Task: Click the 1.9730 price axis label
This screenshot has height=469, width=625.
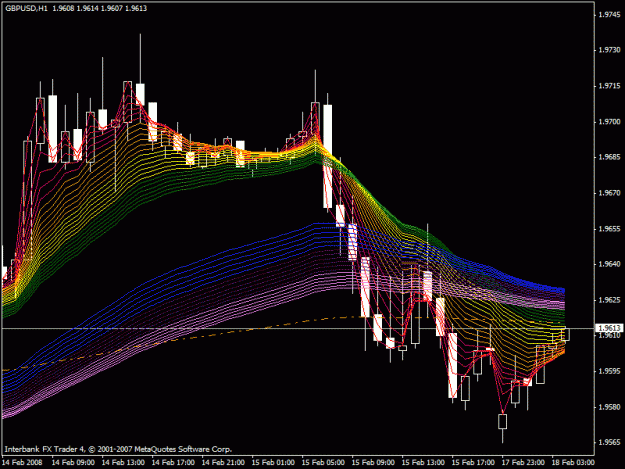Action: click(610, 50)
